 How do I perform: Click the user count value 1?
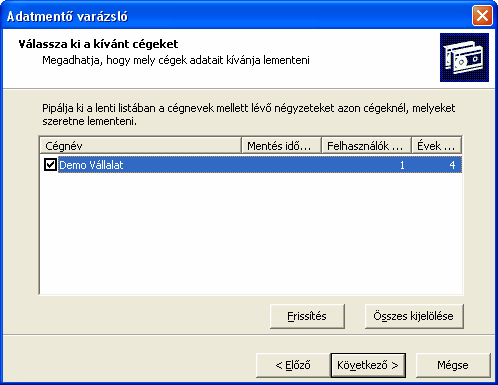402,165
